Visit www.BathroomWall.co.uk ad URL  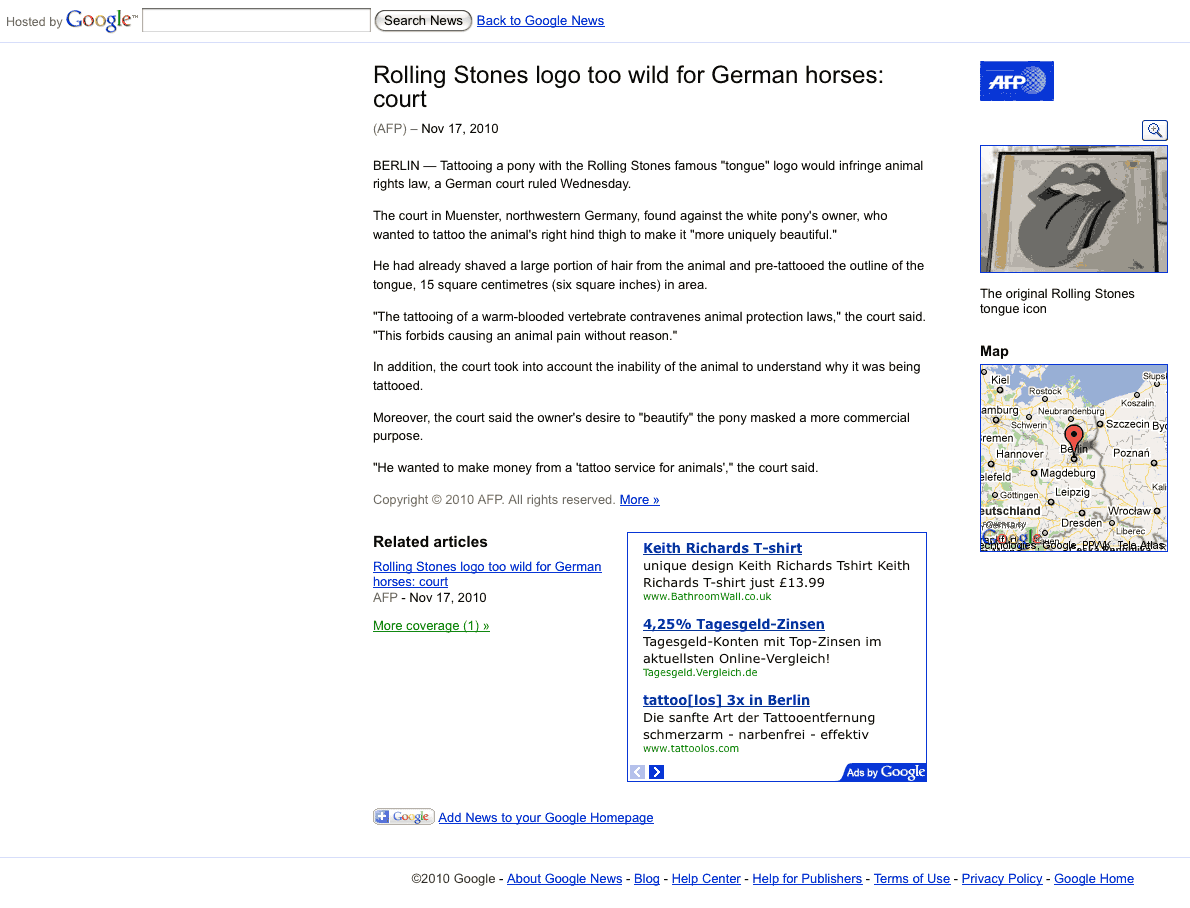(707, 597)
